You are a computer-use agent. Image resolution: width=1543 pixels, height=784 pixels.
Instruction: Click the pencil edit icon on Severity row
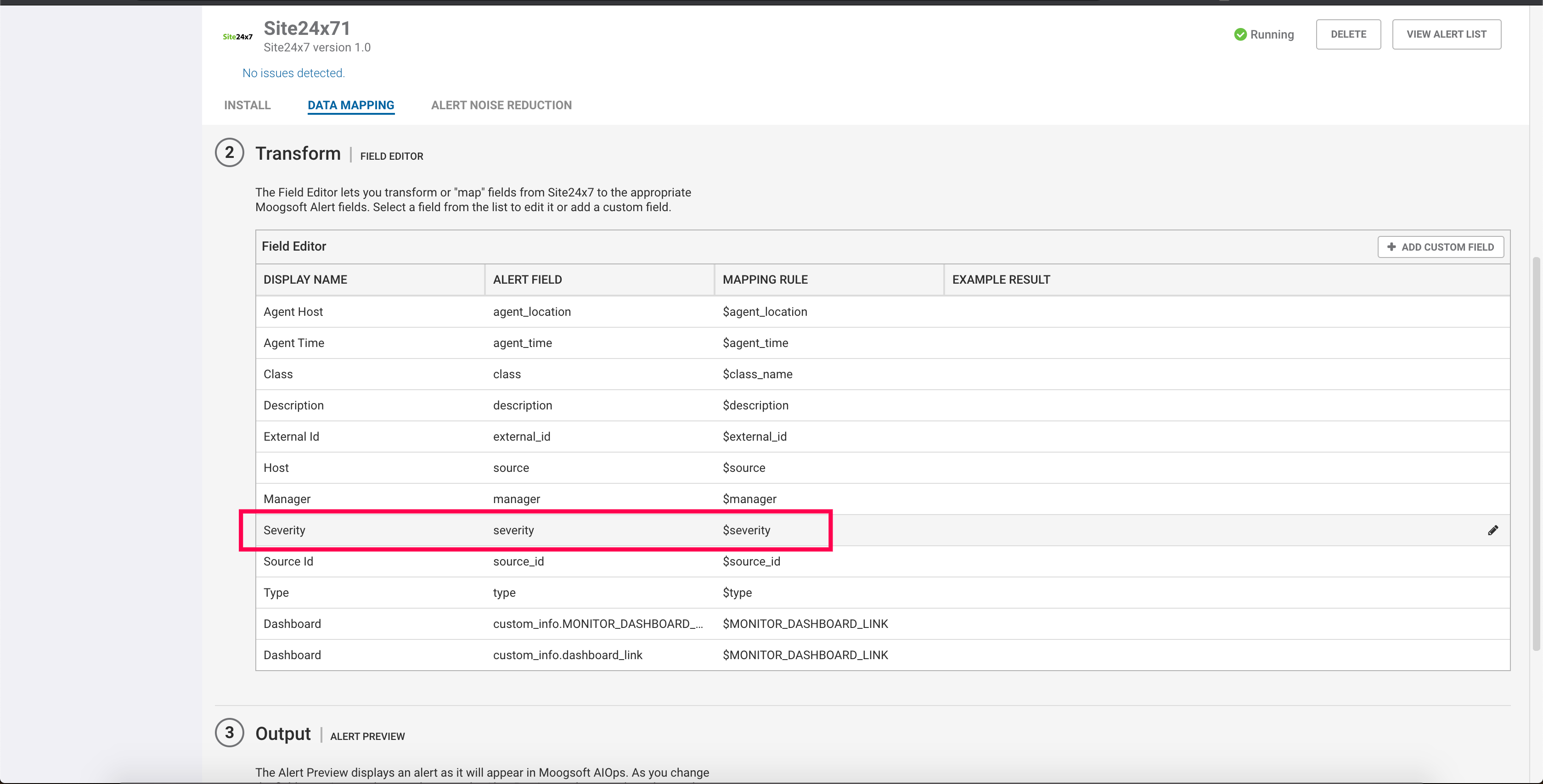click(1492, 530)
